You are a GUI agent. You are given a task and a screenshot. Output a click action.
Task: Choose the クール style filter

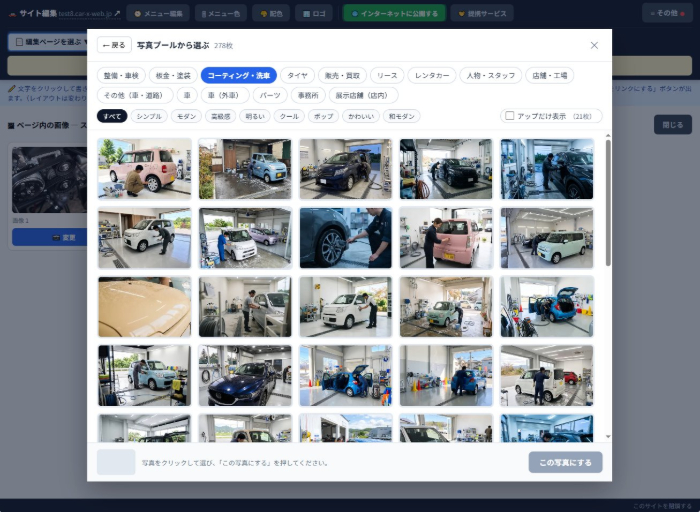tap(289, 116)
